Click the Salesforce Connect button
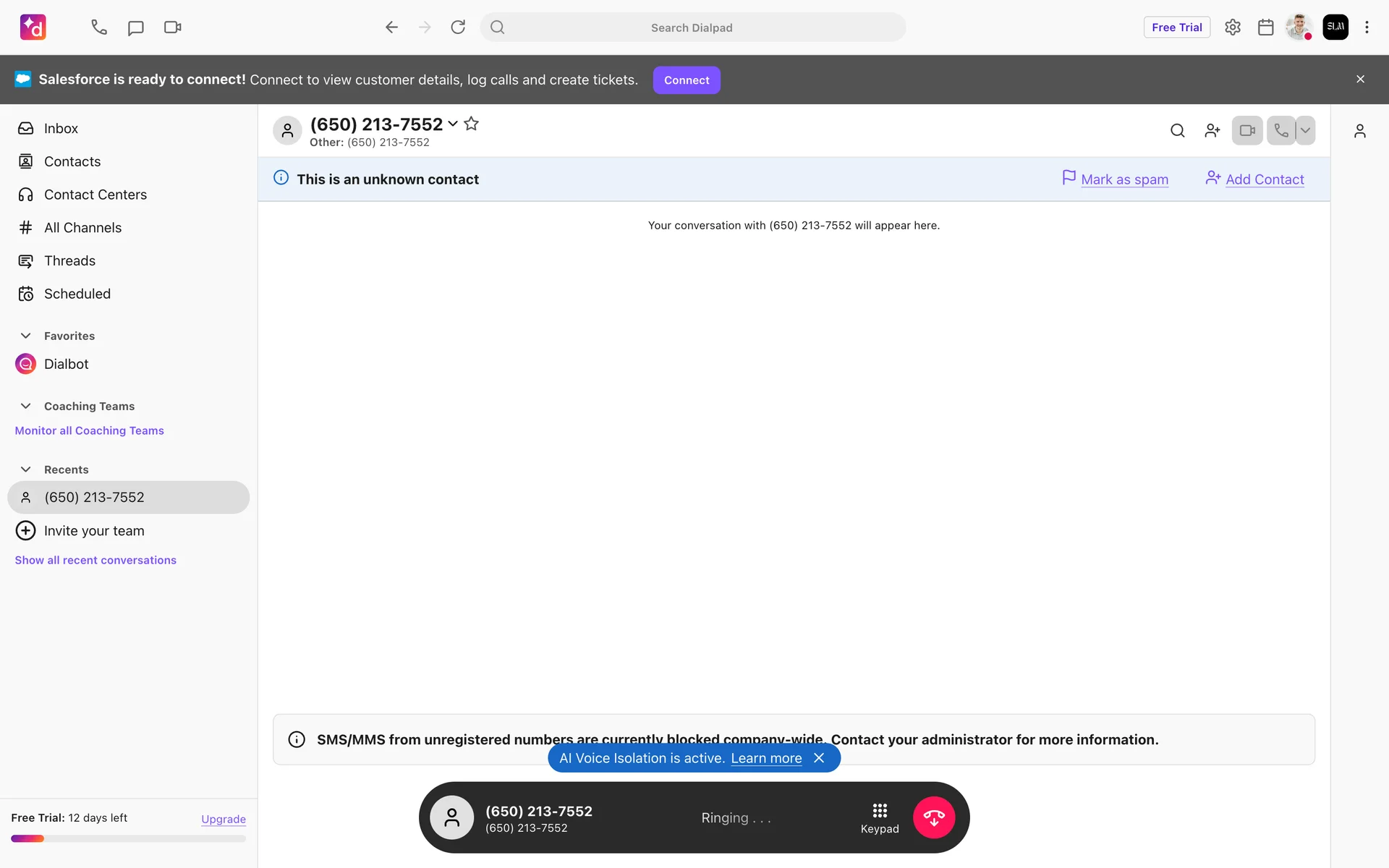 (x=686, y=80)
